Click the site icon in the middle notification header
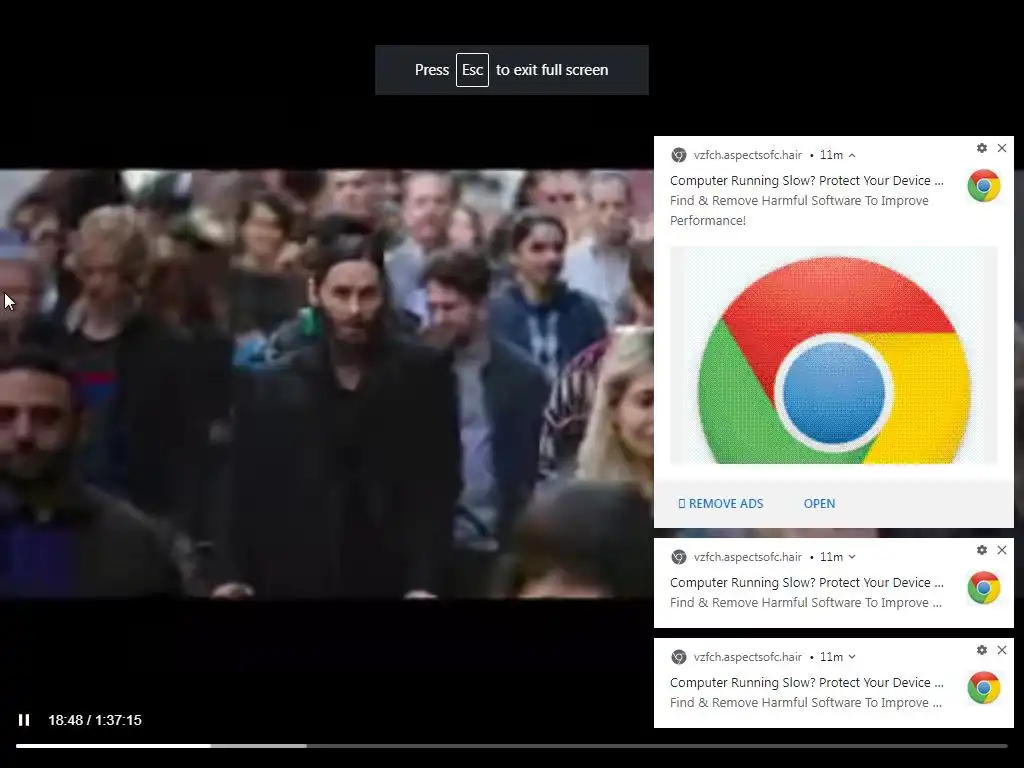 point(679,557)
